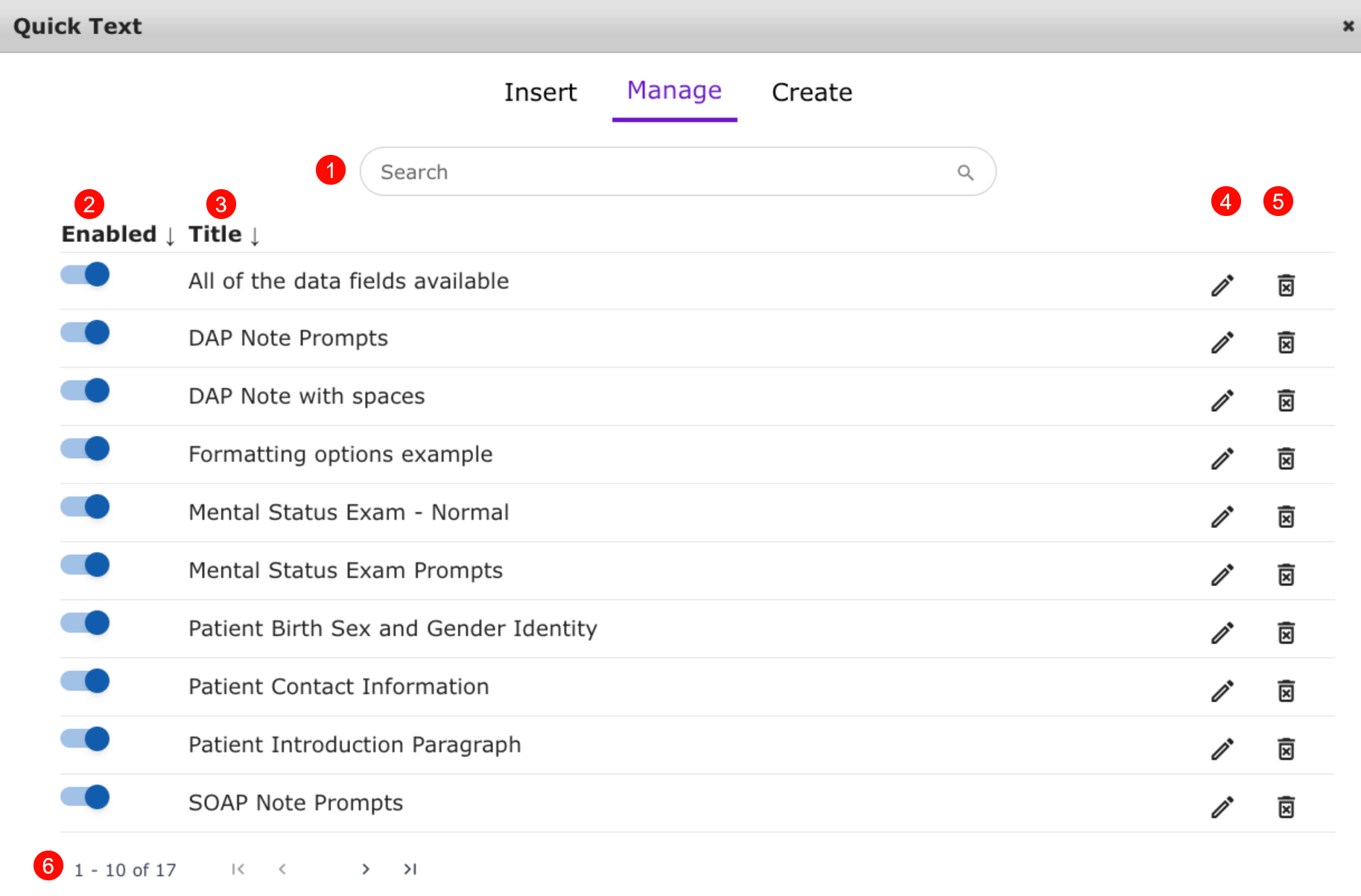The width and height of the screenshot is (1361, 896).
Task: Open the Create tab
Action: click(x=811, y=92)
